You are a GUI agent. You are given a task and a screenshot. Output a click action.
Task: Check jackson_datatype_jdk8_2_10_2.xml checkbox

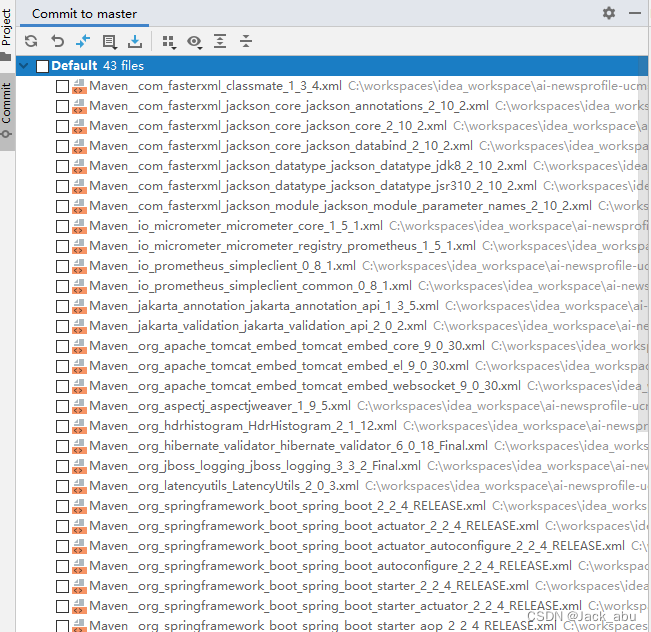[62, 166]
